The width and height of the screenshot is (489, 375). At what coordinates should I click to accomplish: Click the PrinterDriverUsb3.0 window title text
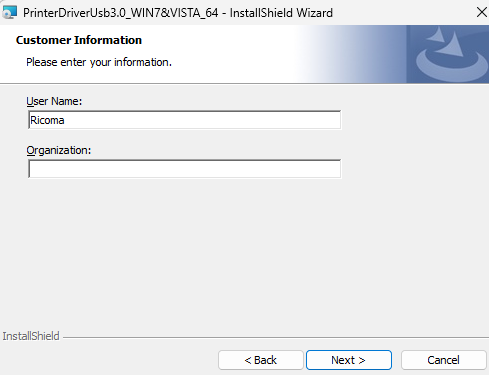178,13
